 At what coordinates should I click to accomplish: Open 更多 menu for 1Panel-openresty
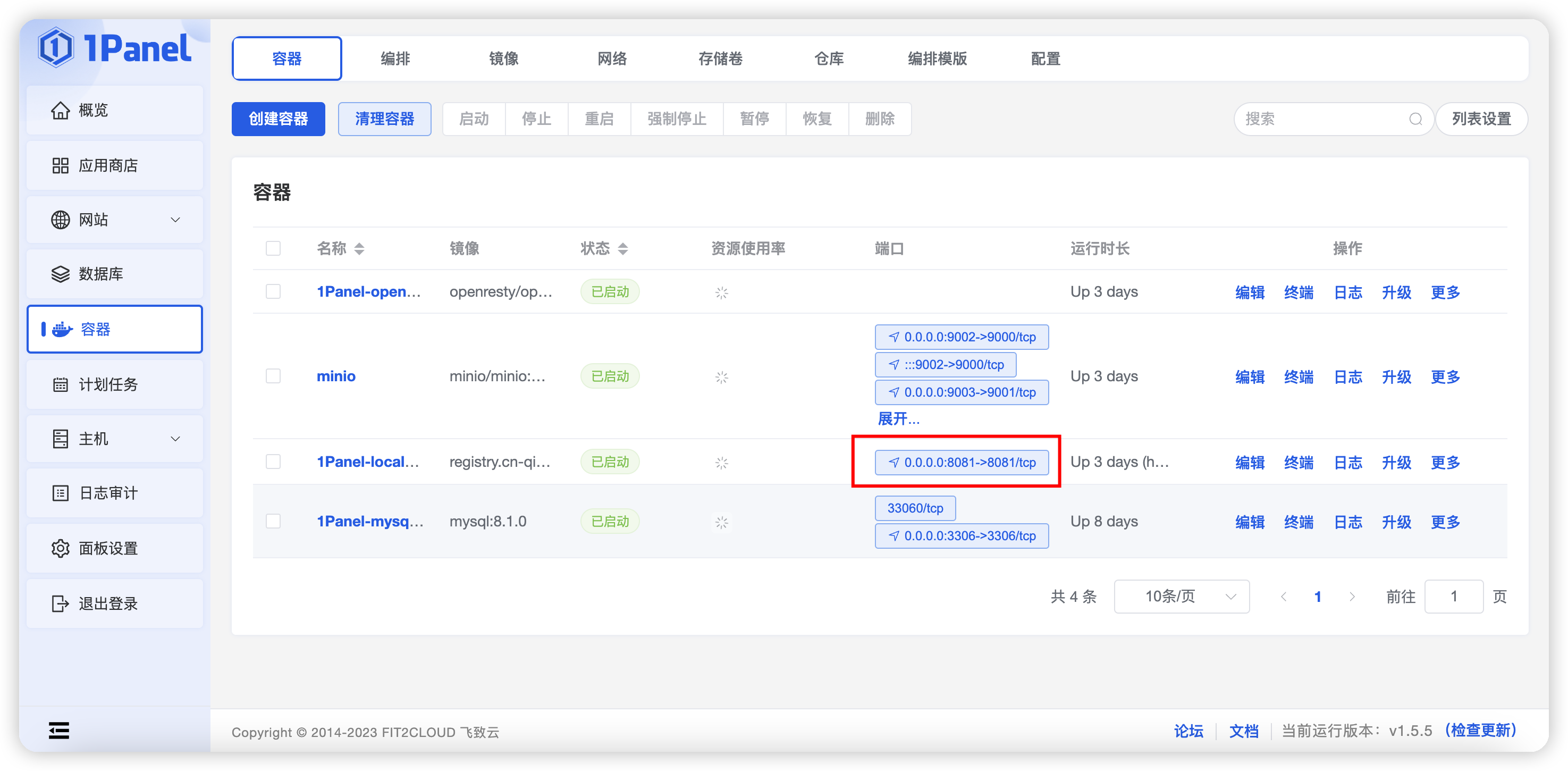[1445, 292]
